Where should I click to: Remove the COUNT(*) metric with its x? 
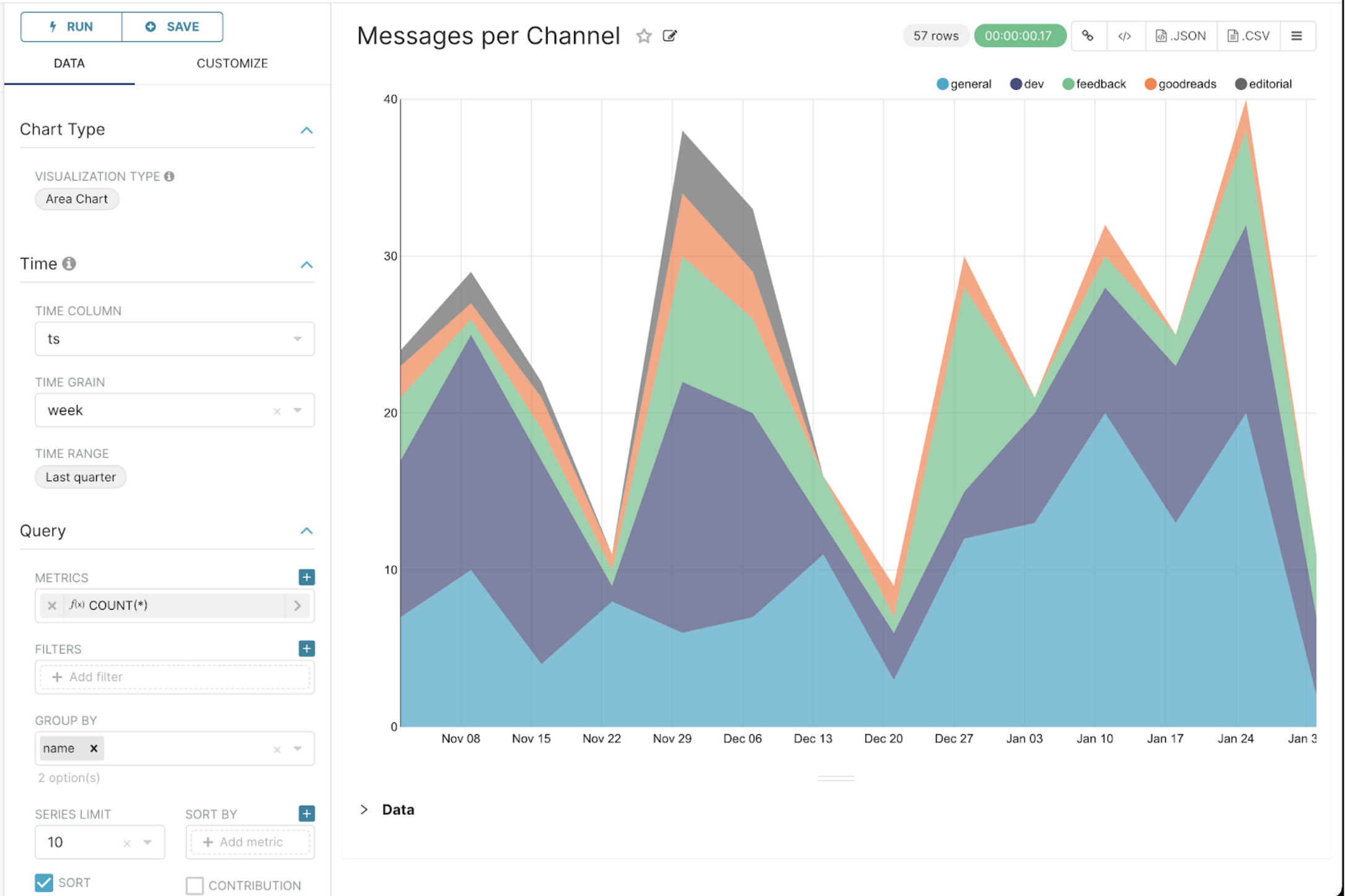52,605
